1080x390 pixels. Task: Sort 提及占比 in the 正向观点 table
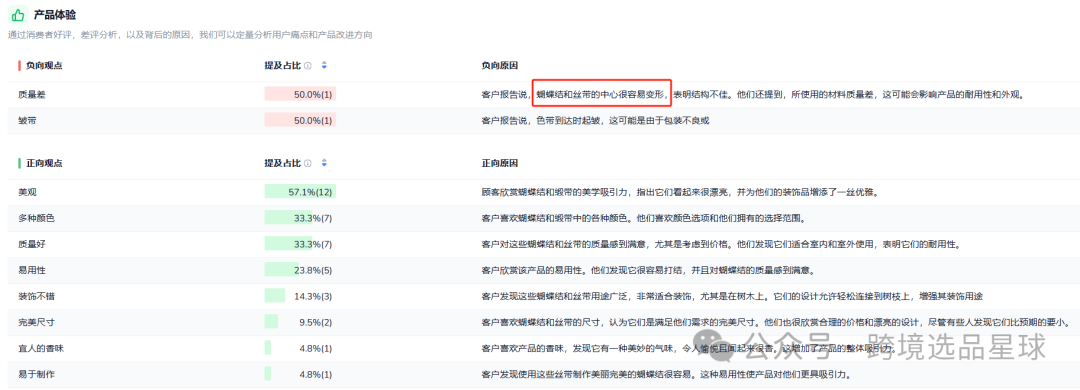tap(324, 163)
